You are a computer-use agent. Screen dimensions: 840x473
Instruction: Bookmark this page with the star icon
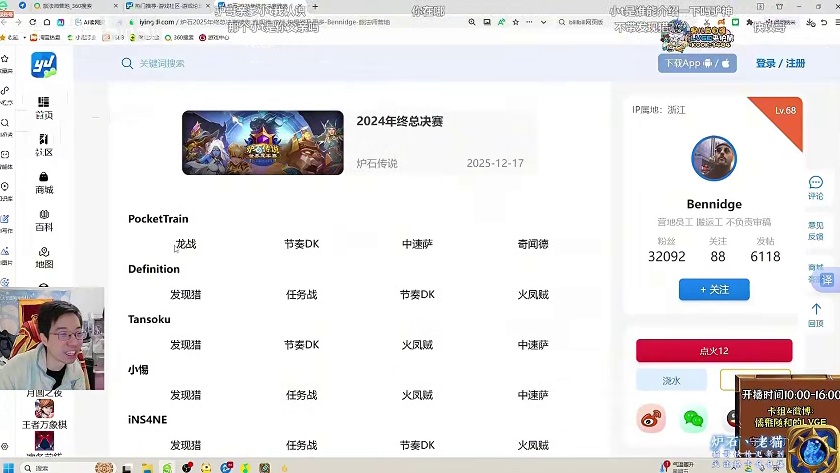click(x=515, y=22)
